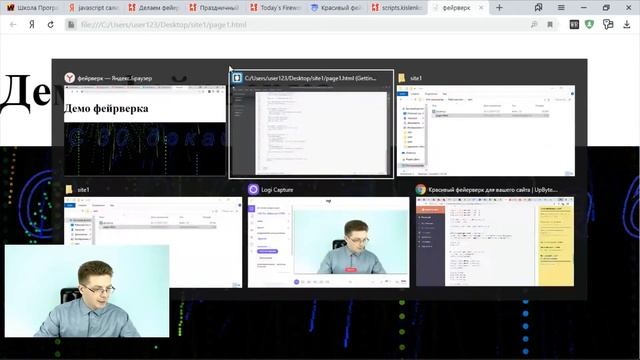Click the file icon in the address bar
The image size is (640, 360).
[71, 24]
